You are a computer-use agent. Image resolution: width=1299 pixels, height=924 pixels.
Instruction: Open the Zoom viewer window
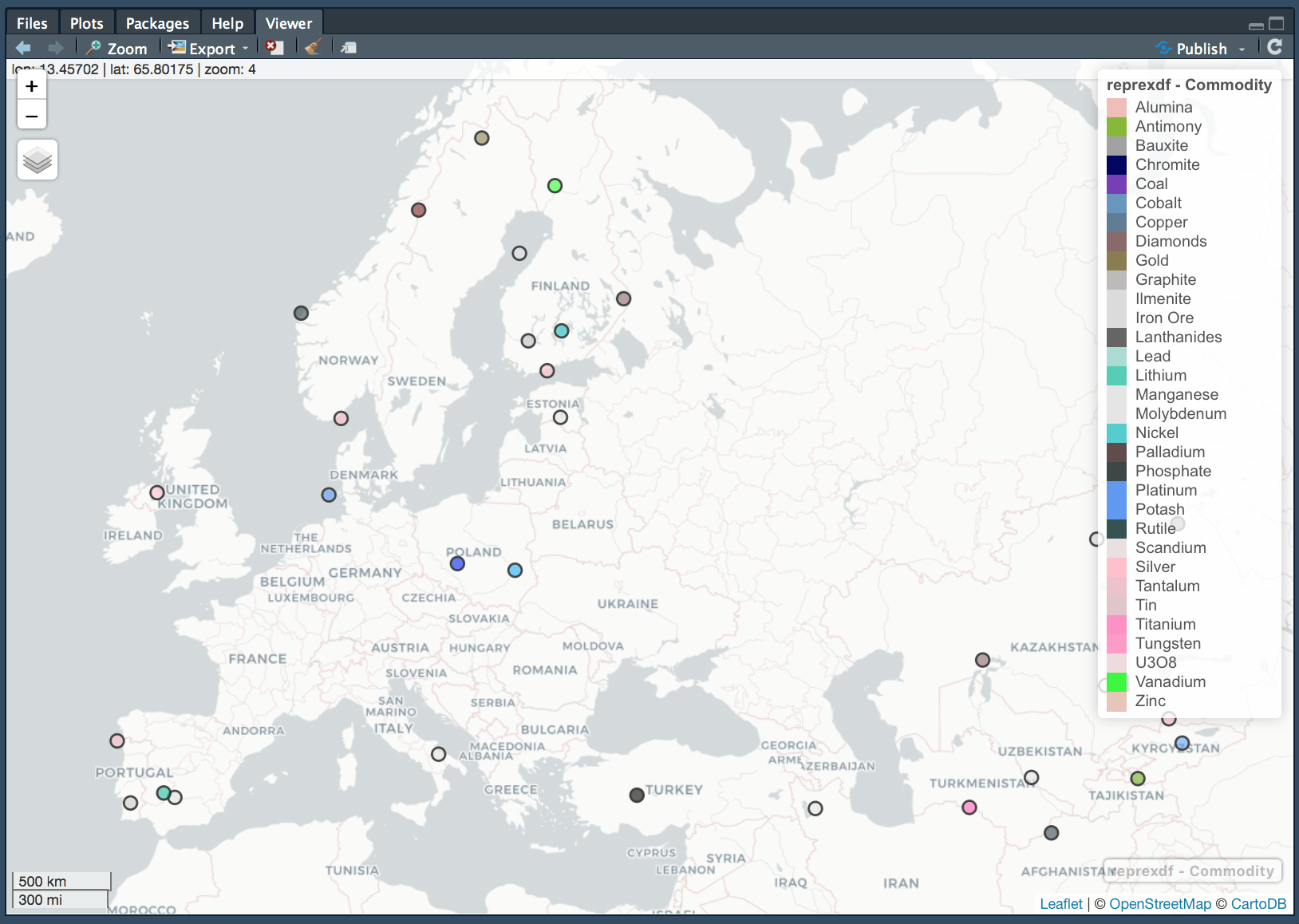point(117,48)
